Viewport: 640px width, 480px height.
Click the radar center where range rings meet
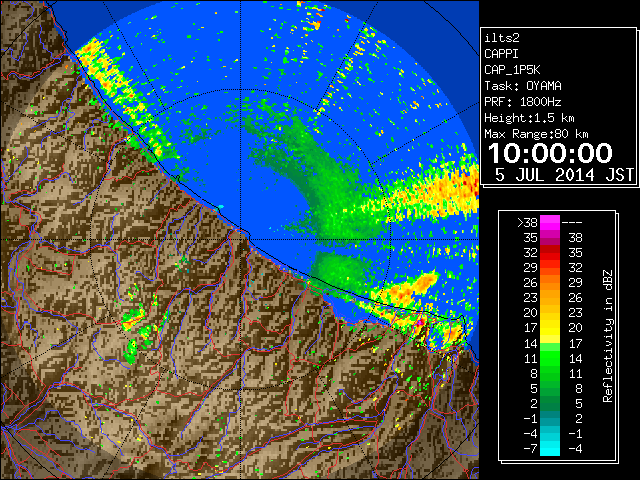point(241,240)
